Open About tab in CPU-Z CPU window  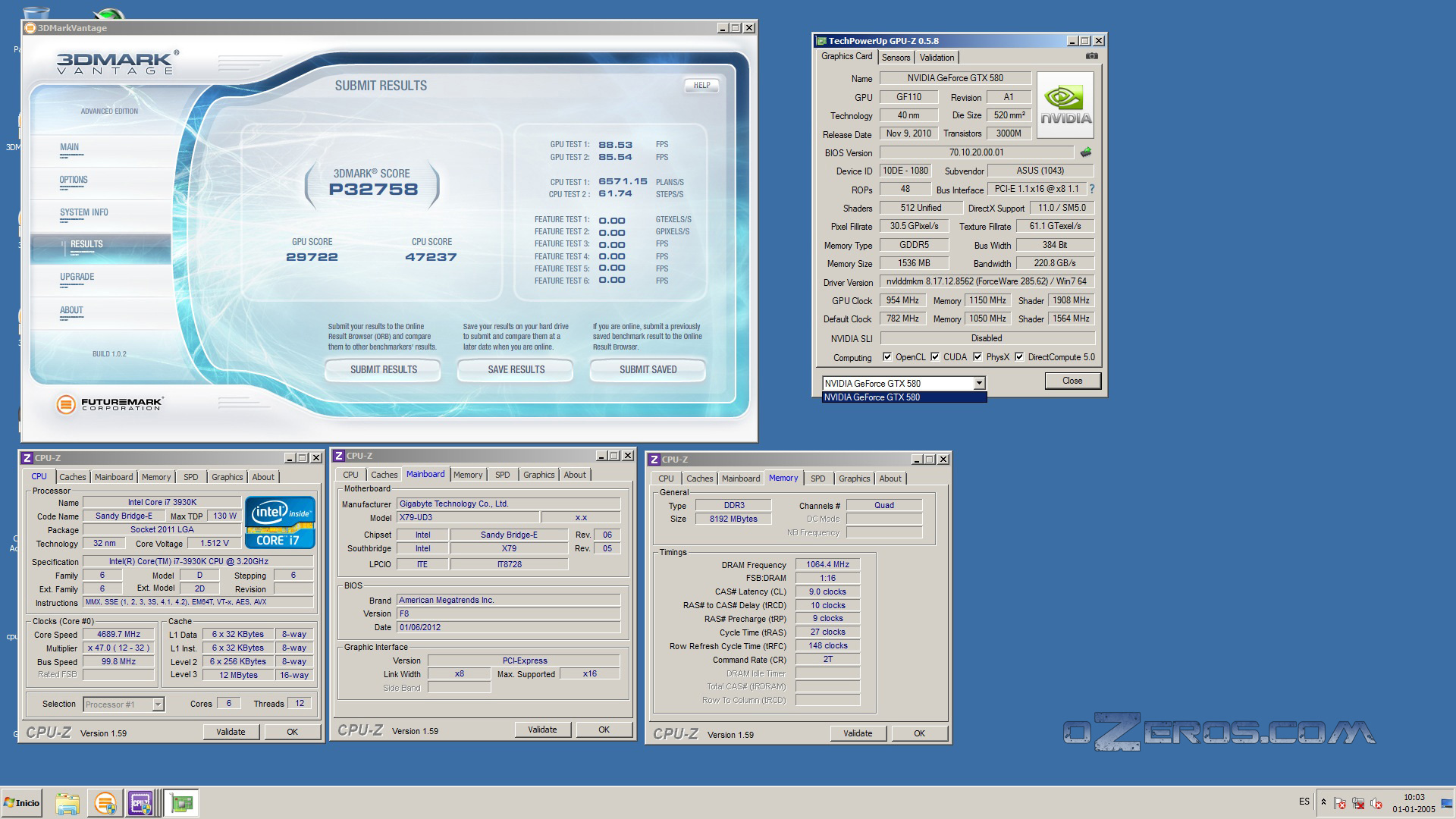(263, 477)
